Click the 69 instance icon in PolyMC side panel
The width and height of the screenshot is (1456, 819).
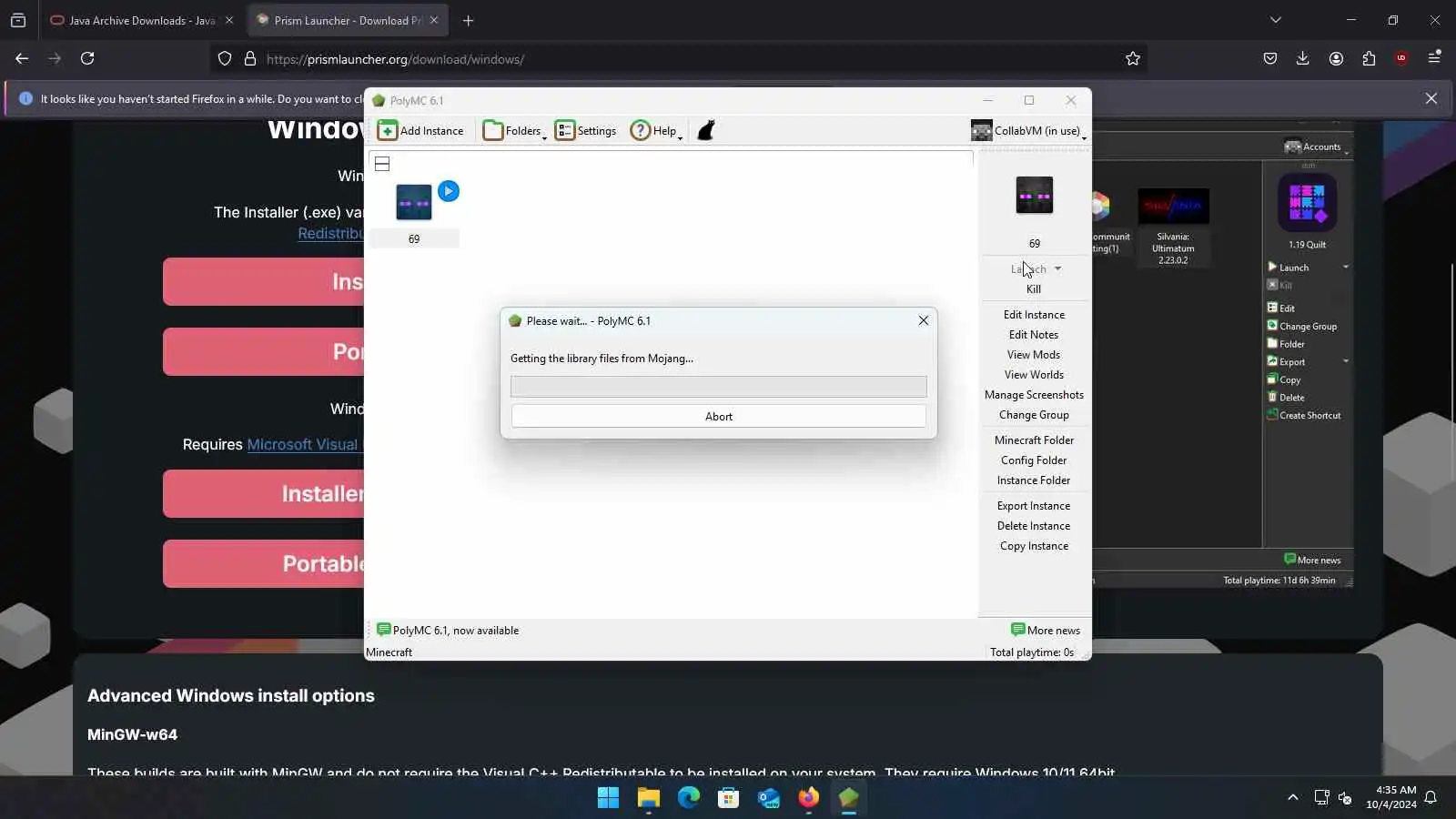click(x=1035, y=195)
